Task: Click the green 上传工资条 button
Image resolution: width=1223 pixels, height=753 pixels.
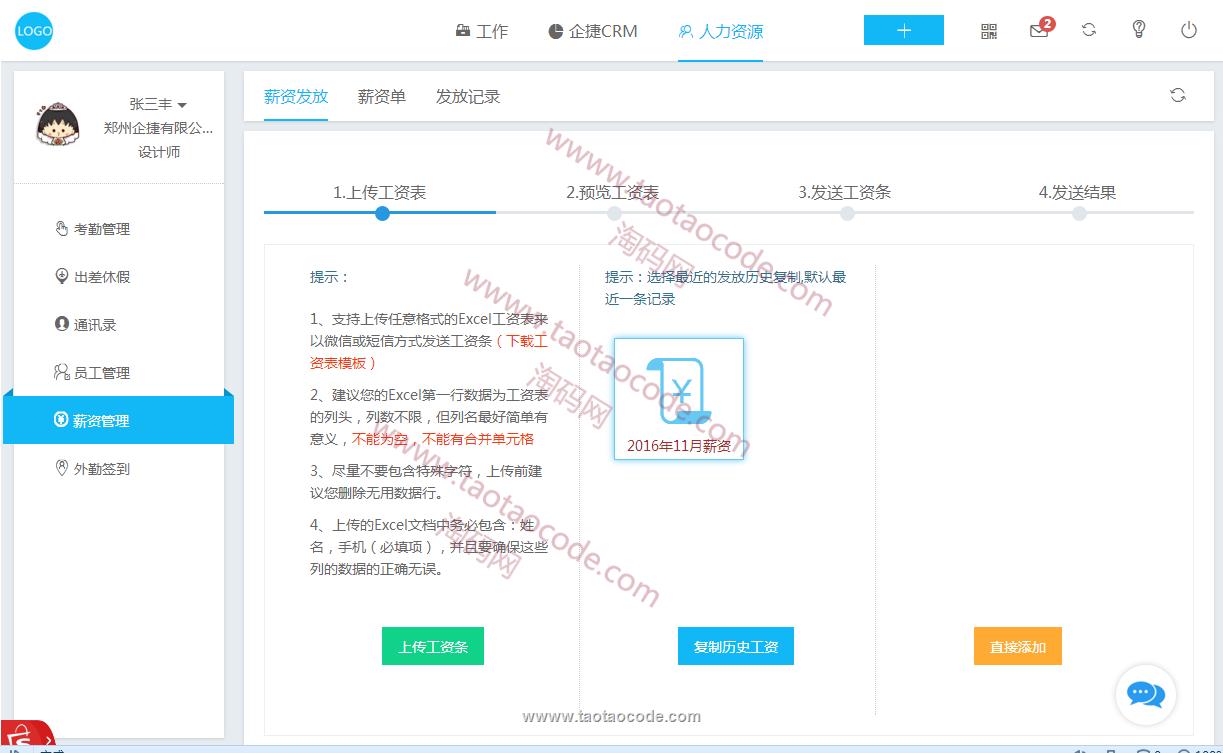Action: [x=433, y=646]
